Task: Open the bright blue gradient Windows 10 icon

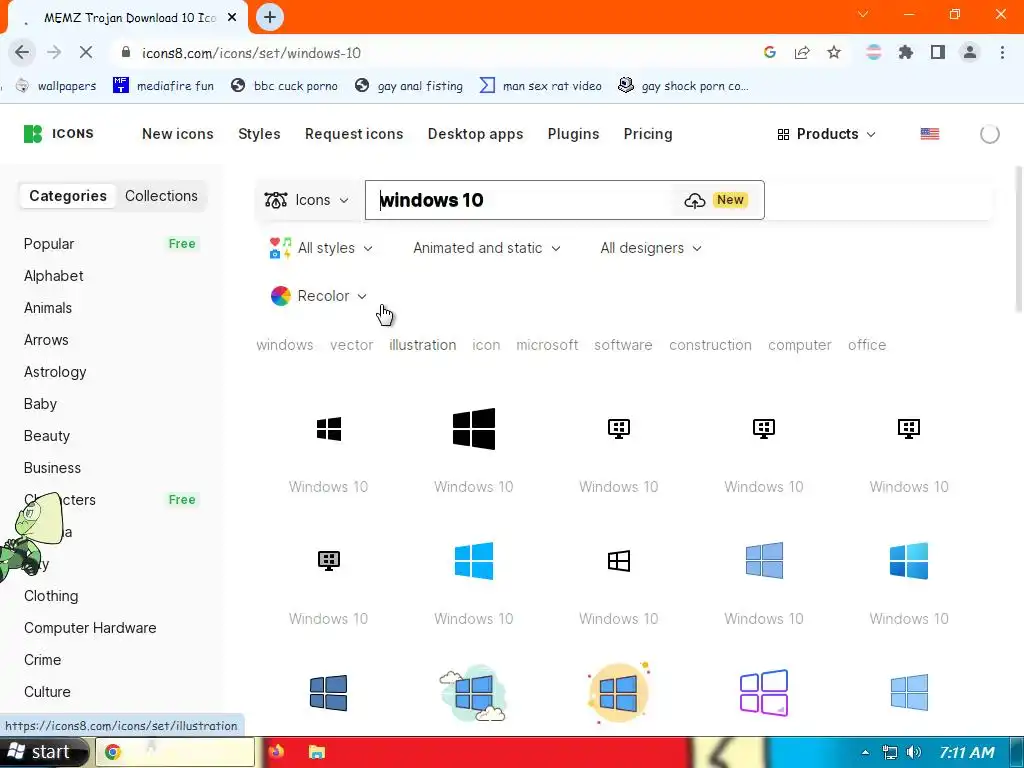Action: pyautogui.click(x=909, y=561)
